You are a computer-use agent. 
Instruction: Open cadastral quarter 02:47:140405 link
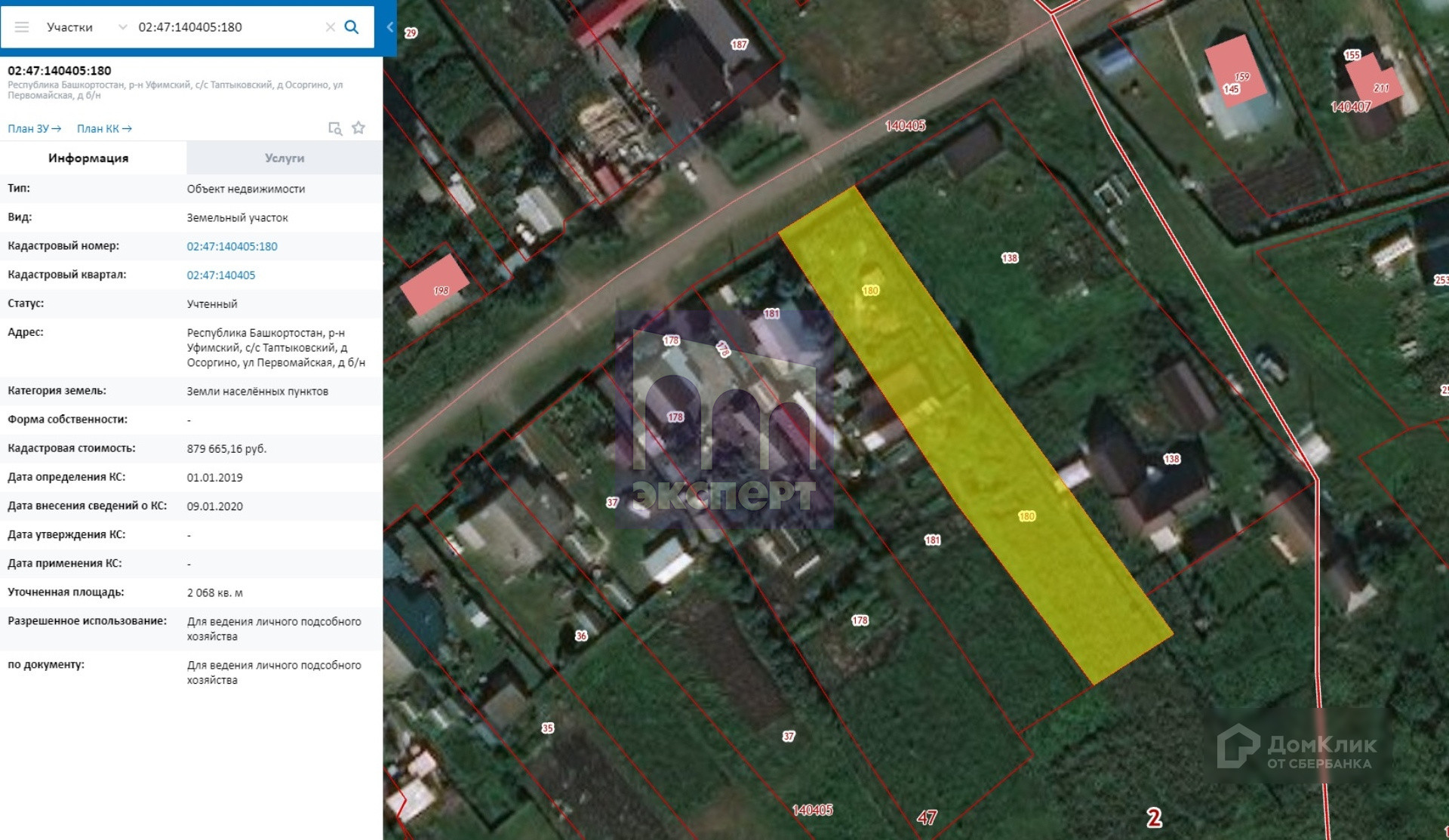point(221,275)
